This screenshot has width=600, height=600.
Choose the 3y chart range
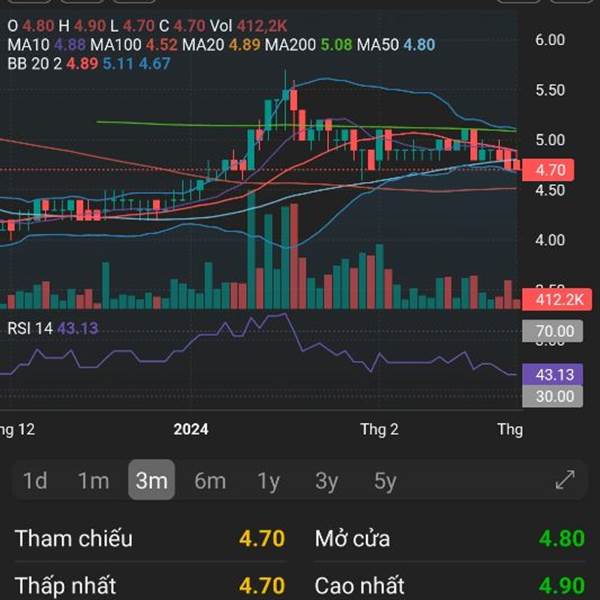point(327,481)
